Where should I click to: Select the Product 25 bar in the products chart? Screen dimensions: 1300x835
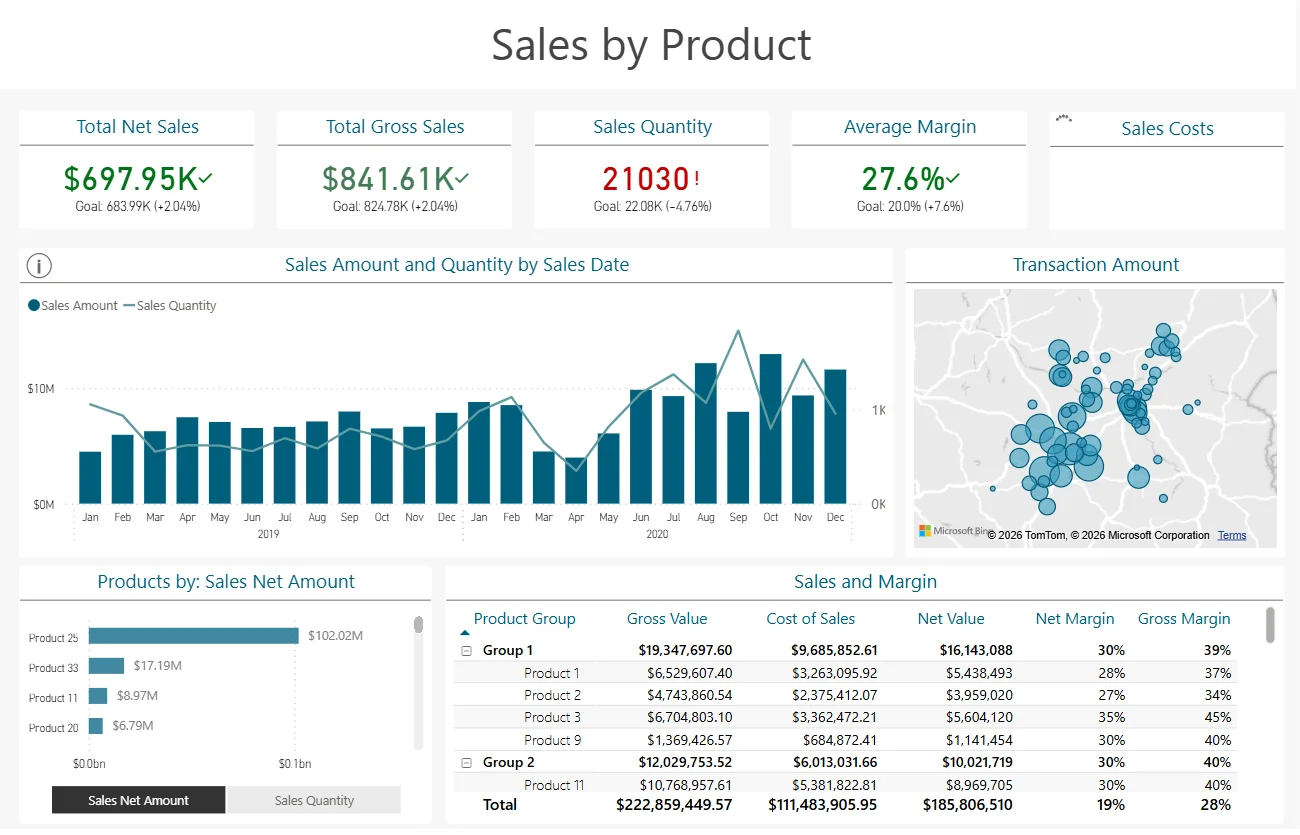tap(194, 636)
